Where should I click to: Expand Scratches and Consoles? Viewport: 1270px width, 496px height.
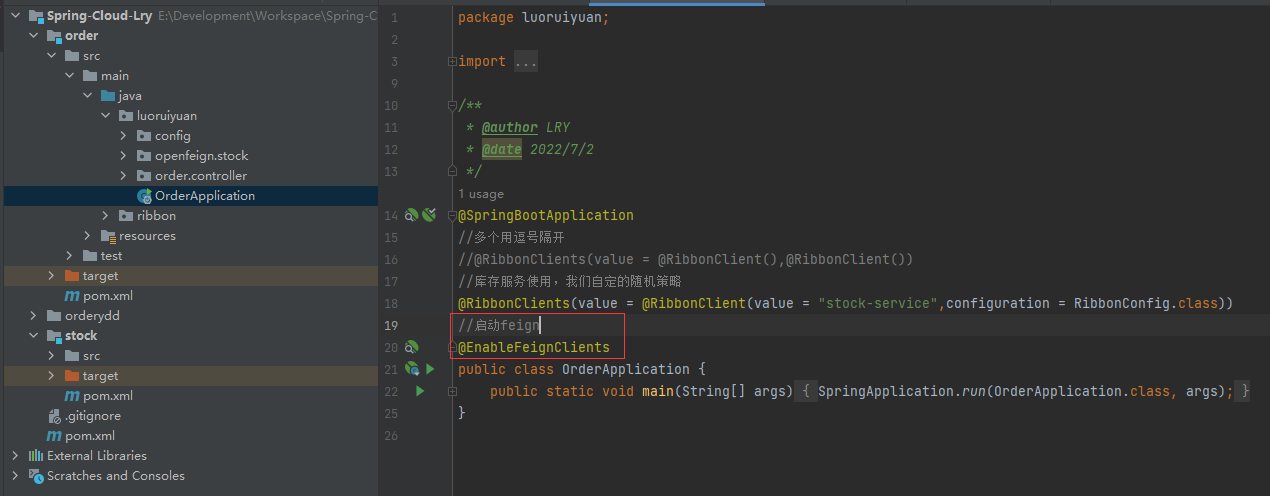click(15, 476)
